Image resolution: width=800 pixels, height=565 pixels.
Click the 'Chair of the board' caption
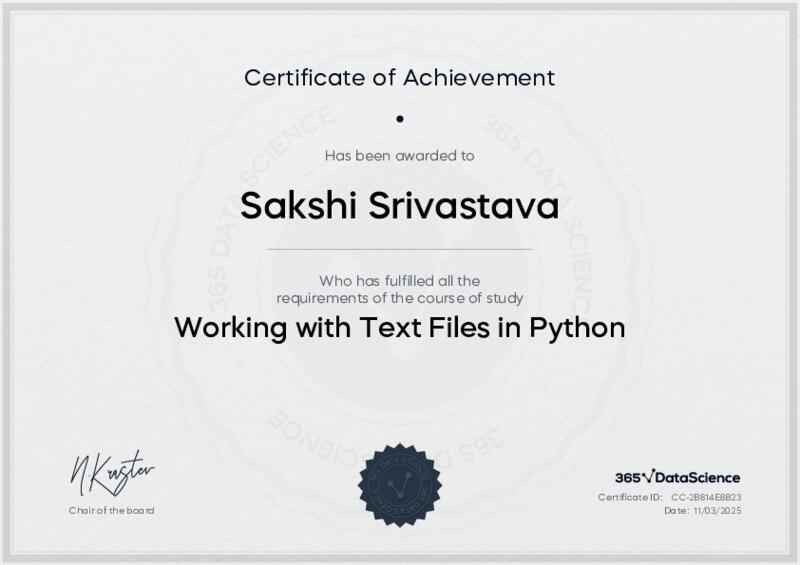(112, 510)
